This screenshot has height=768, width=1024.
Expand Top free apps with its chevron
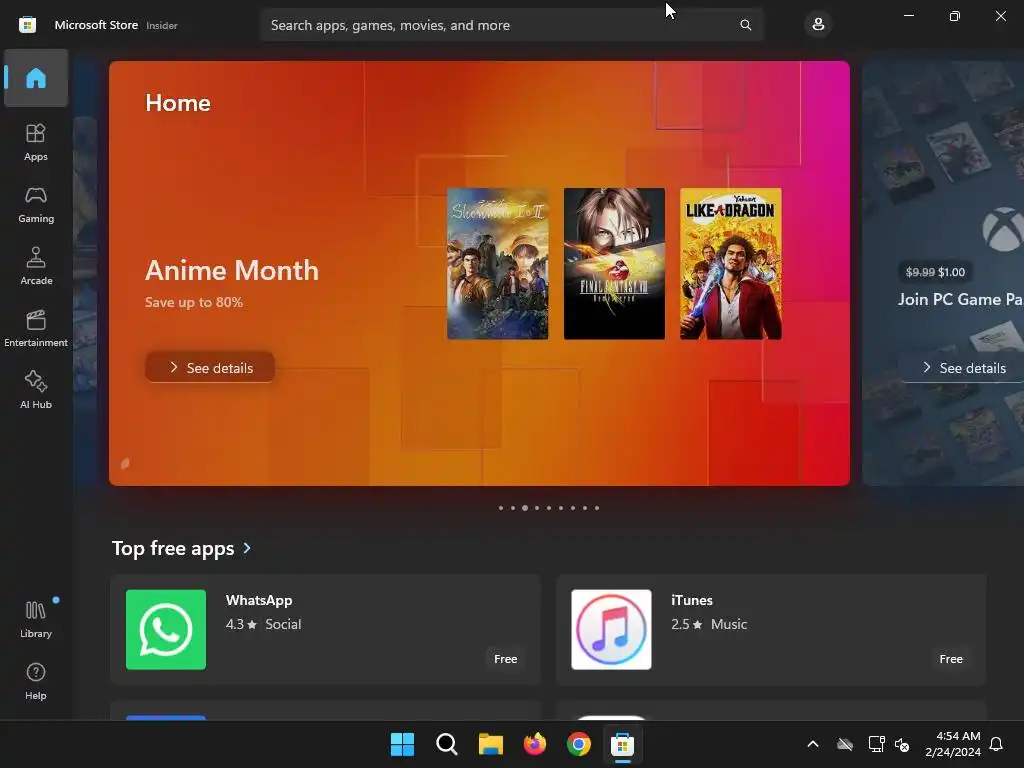[x=247, y=548]
